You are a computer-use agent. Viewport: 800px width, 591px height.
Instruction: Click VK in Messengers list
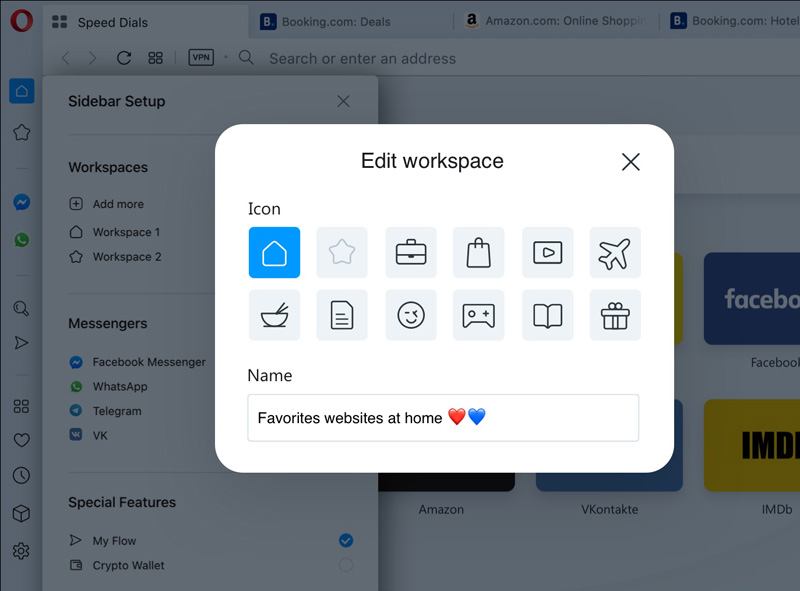(88, 435)
